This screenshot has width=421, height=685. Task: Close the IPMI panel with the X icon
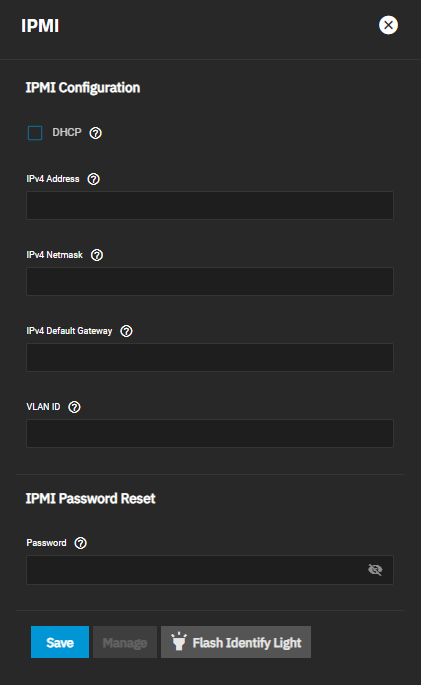(388, 25)
